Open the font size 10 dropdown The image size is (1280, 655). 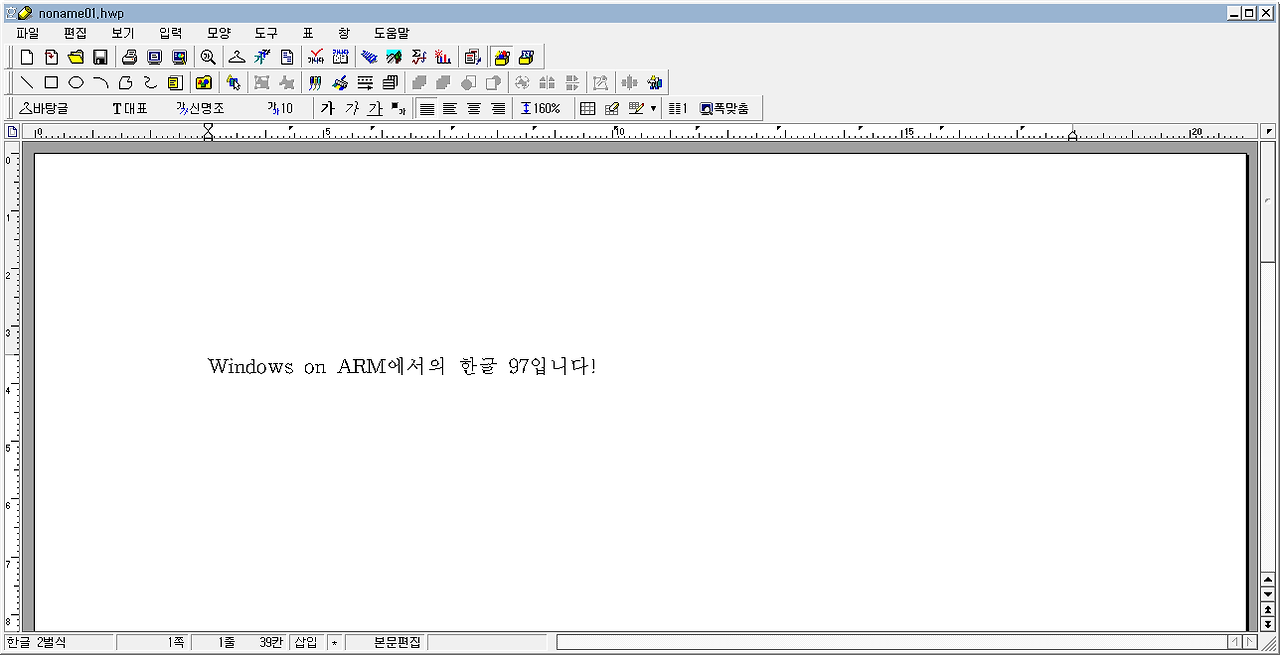tap(282, 108)
